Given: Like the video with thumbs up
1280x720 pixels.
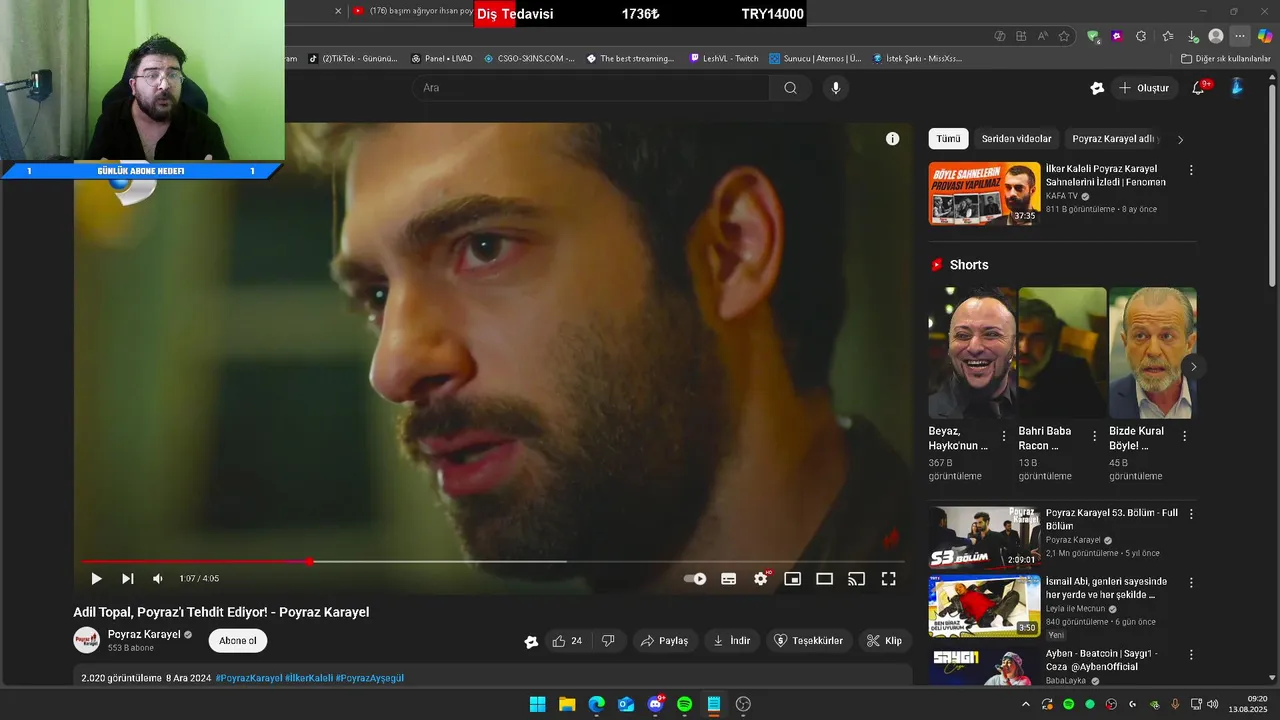Looking at the screenshot, I should pyautogui.click(x=567, y=641).
